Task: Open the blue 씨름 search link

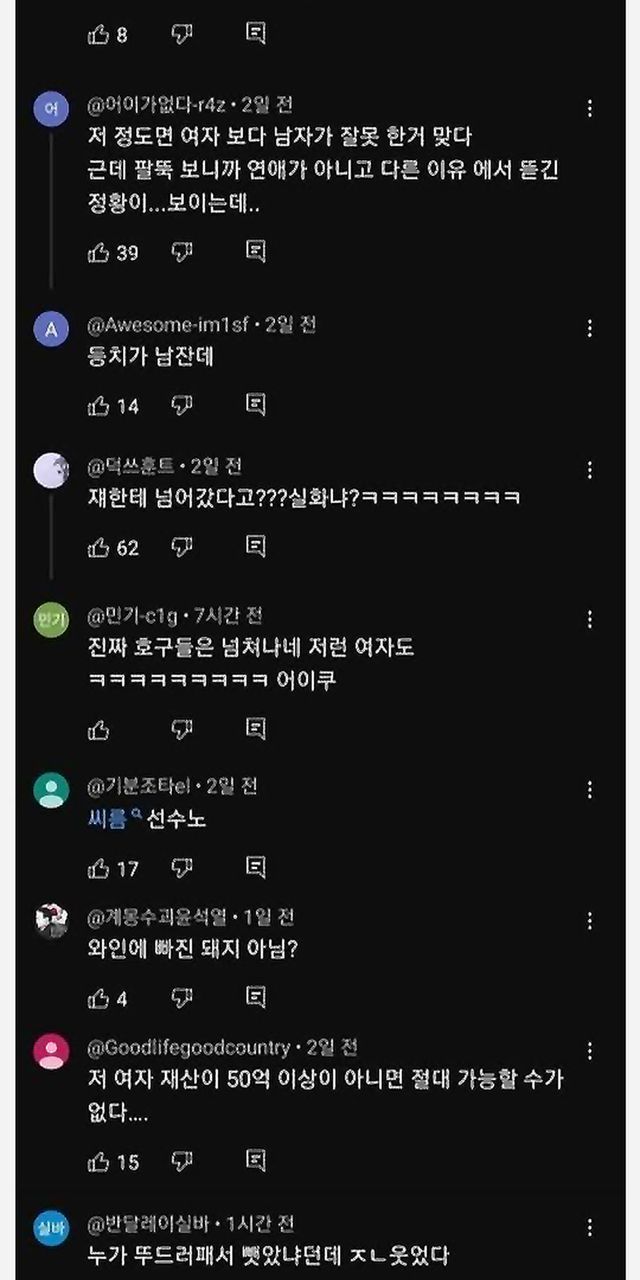Action: point(109,820)
